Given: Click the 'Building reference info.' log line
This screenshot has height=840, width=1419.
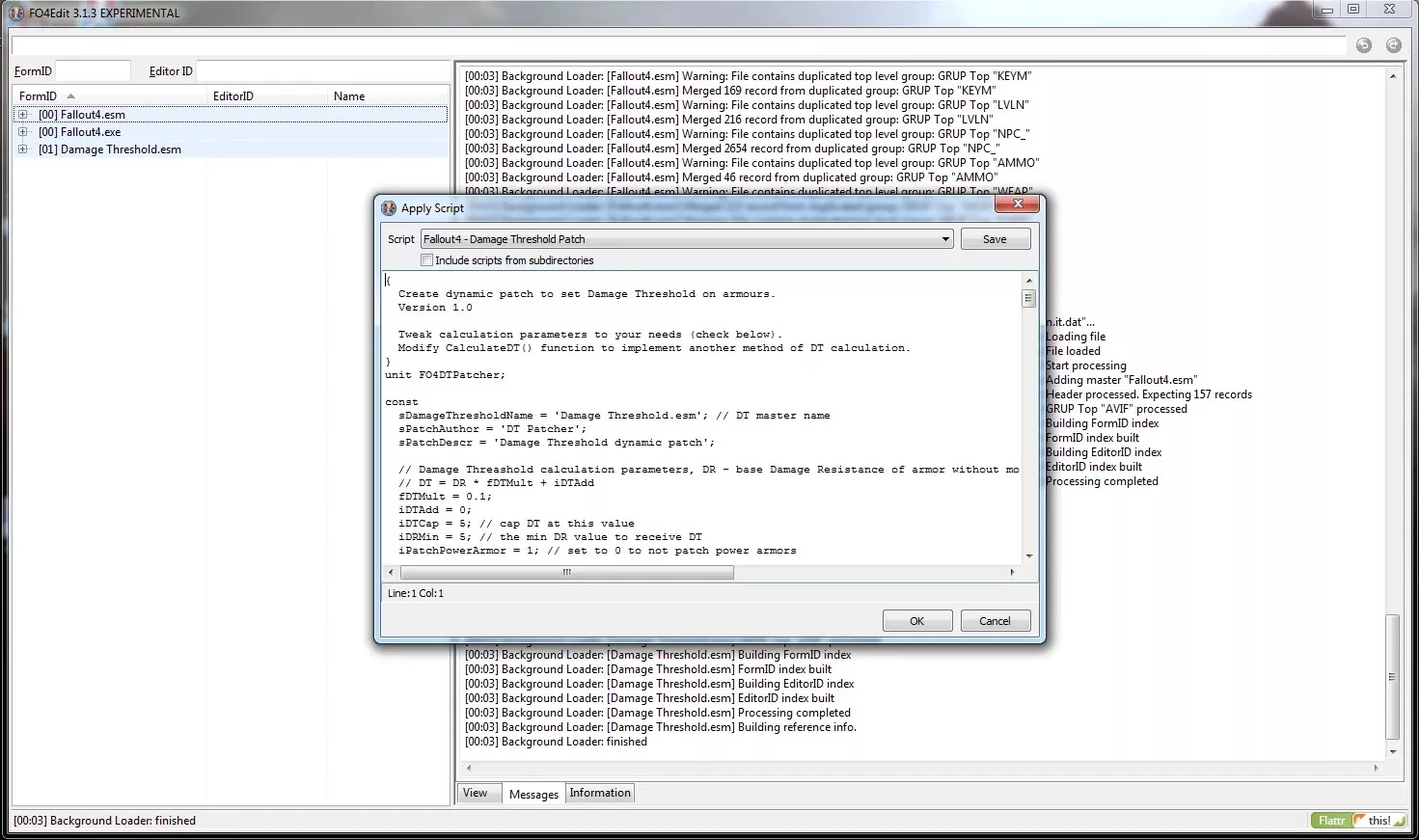Looking at the screenshot, I should [x=660, y=727].
